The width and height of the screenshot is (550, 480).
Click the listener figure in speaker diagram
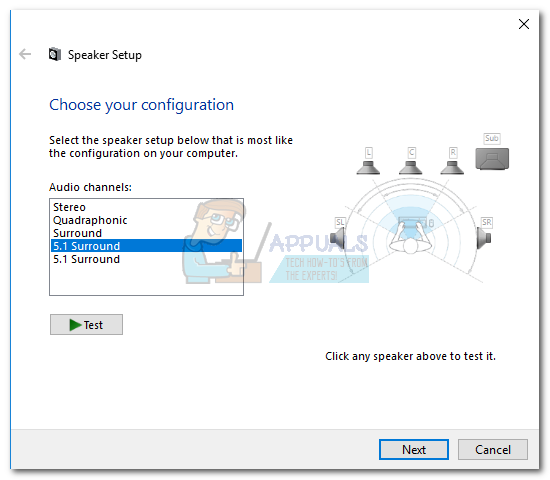410,236
